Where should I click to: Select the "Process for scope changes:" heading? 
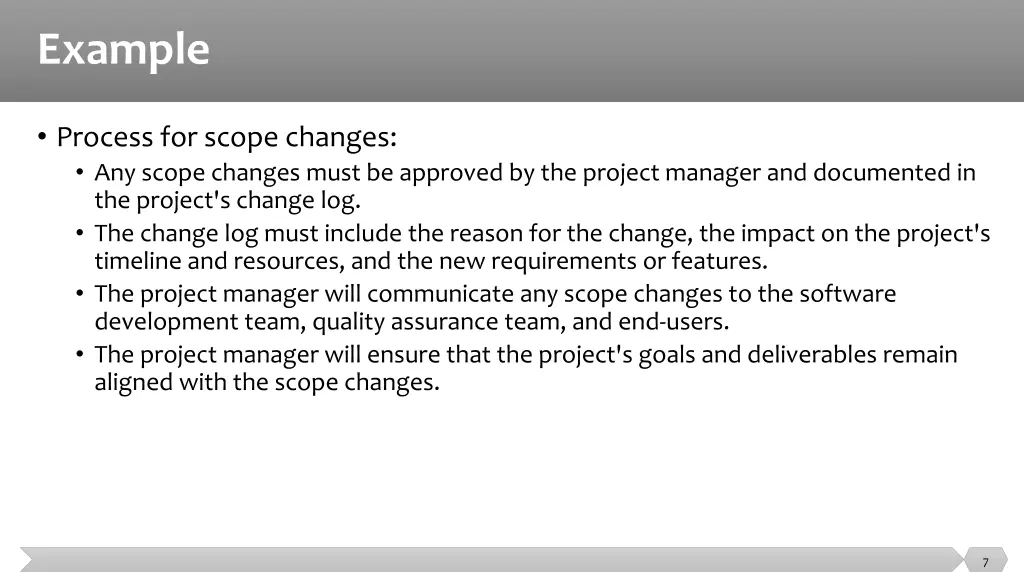point(227,137)
